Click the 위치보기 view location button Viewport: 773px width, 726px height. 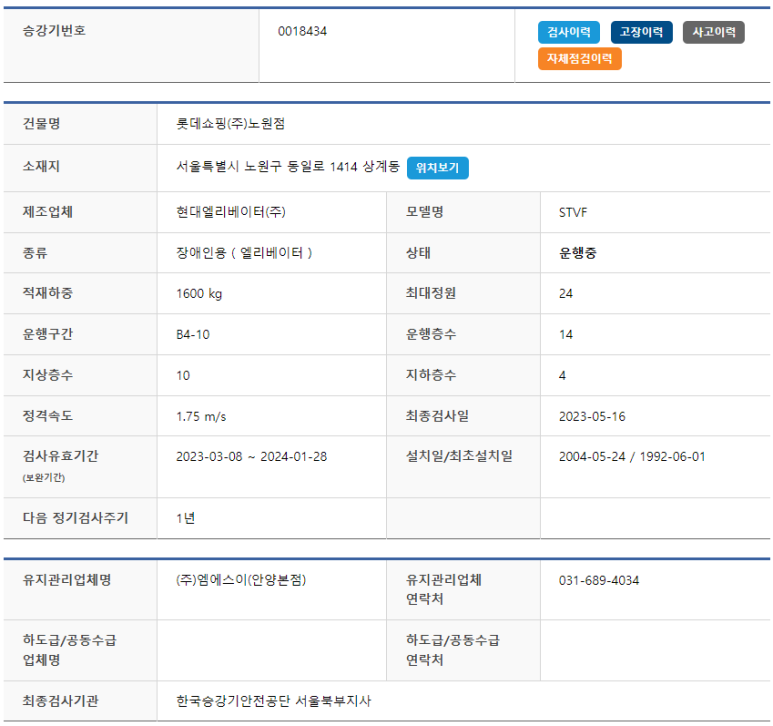[437, 168]
